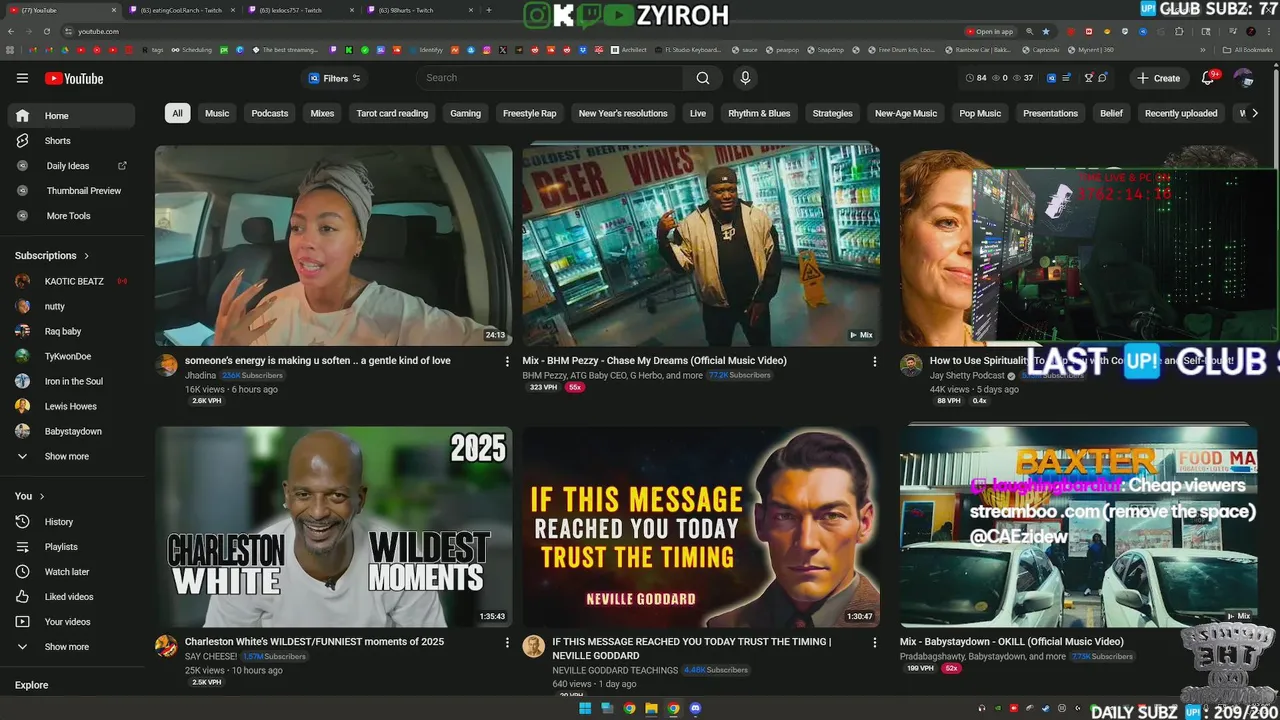
Task: Open options menu for Neville Goddard video
Action: point(875,643)
